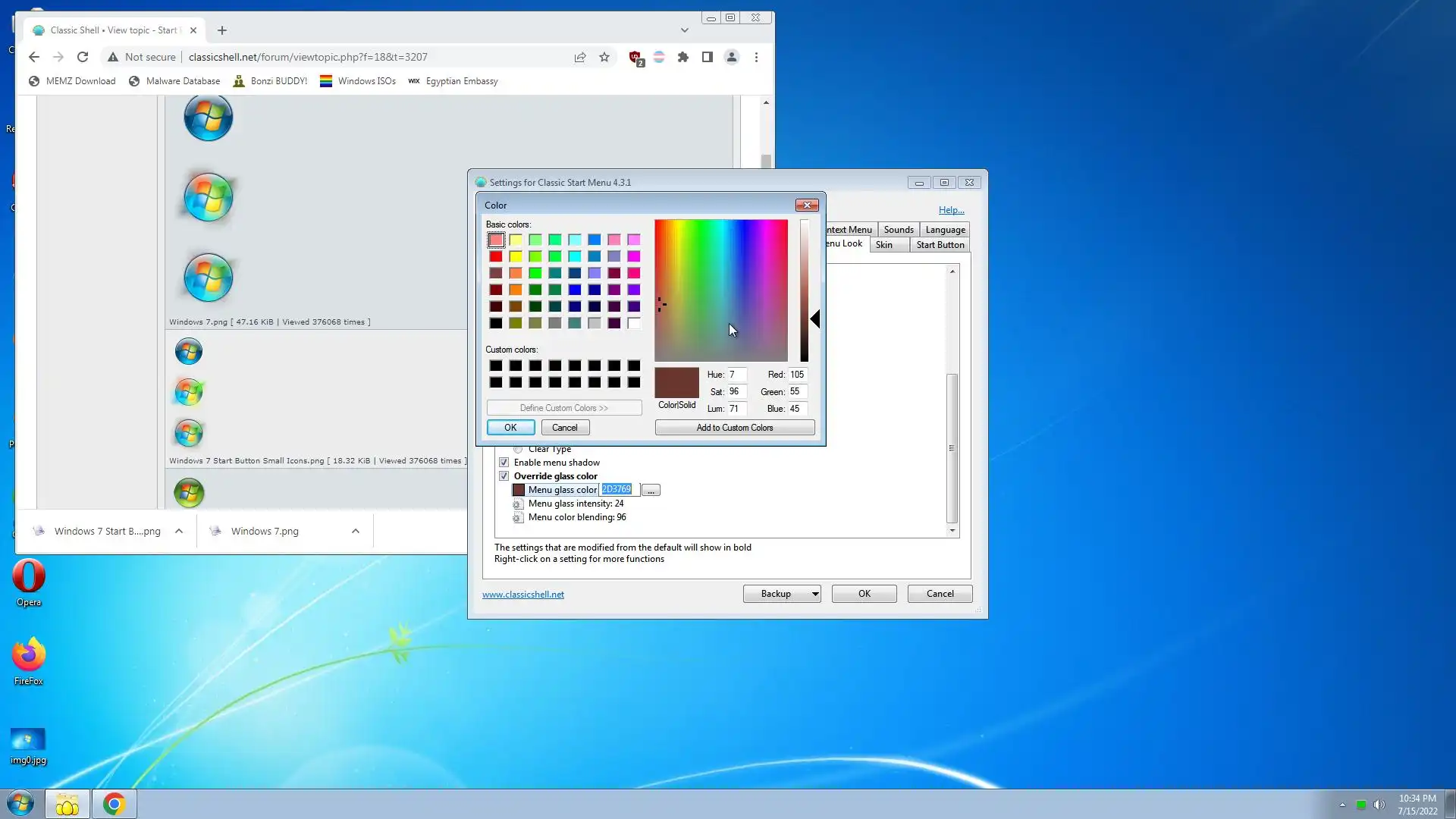Click the share page icon in address bar
Screen dimensions: 1456x819
[x=580, y=57]
